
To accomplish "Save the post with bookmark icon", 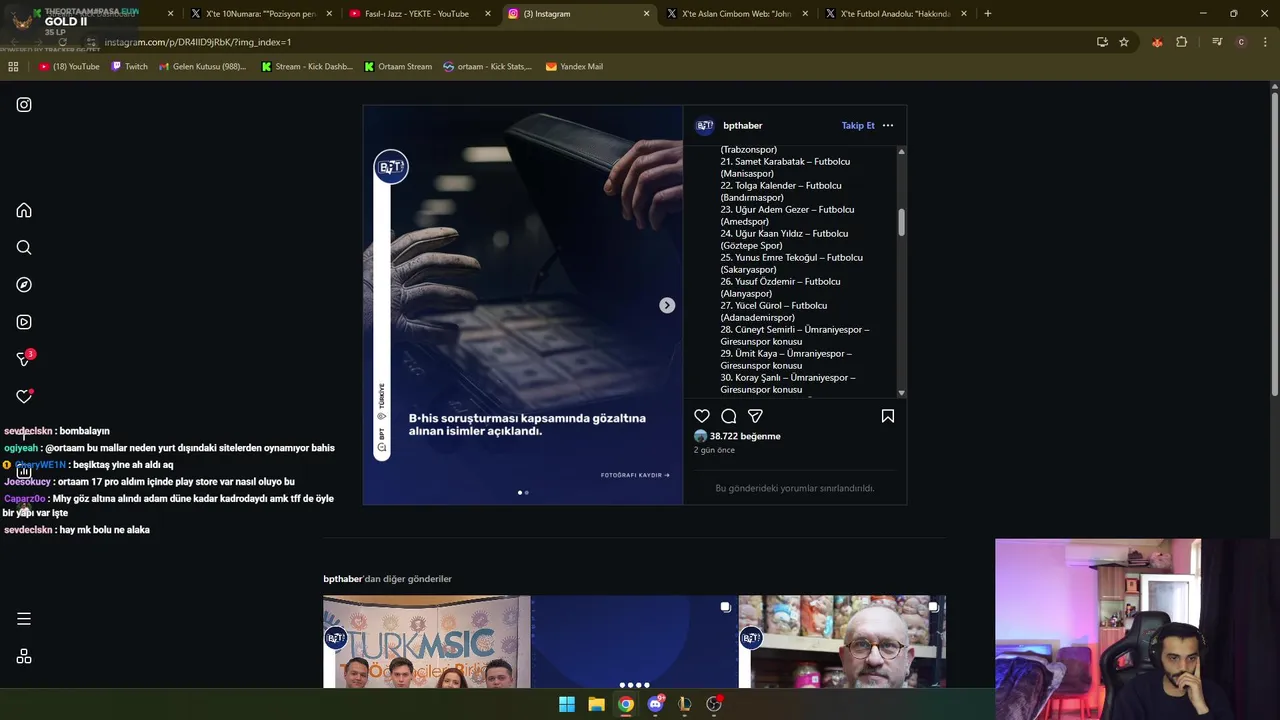I will (x=888, y=416).
